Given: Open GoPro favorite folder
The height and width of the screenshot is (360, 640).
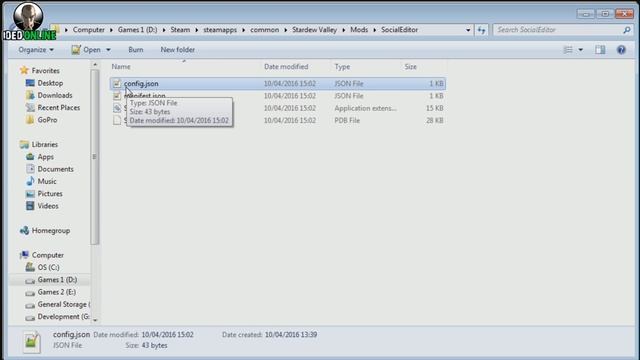Looking at the screenshot, I should pos(47,120).
